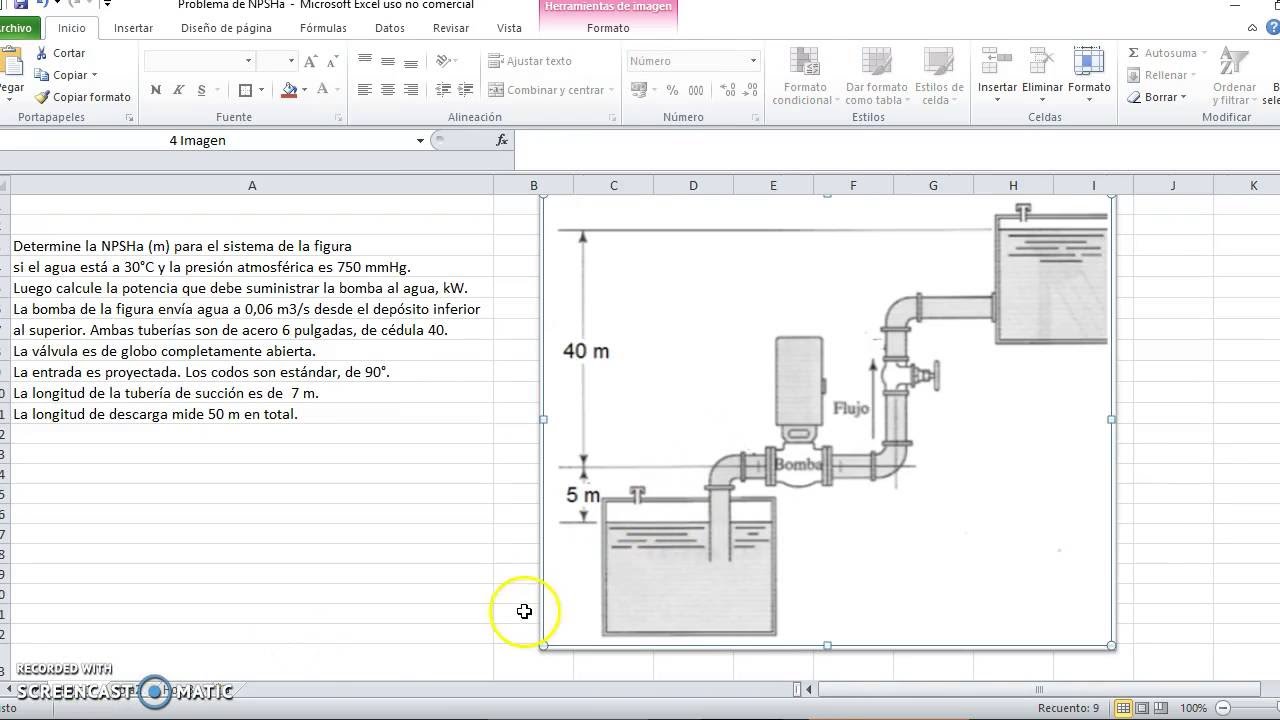The image size is (1280, 720).
Task: Switch to the Datos tab
Action: click(x=390, y=28)
